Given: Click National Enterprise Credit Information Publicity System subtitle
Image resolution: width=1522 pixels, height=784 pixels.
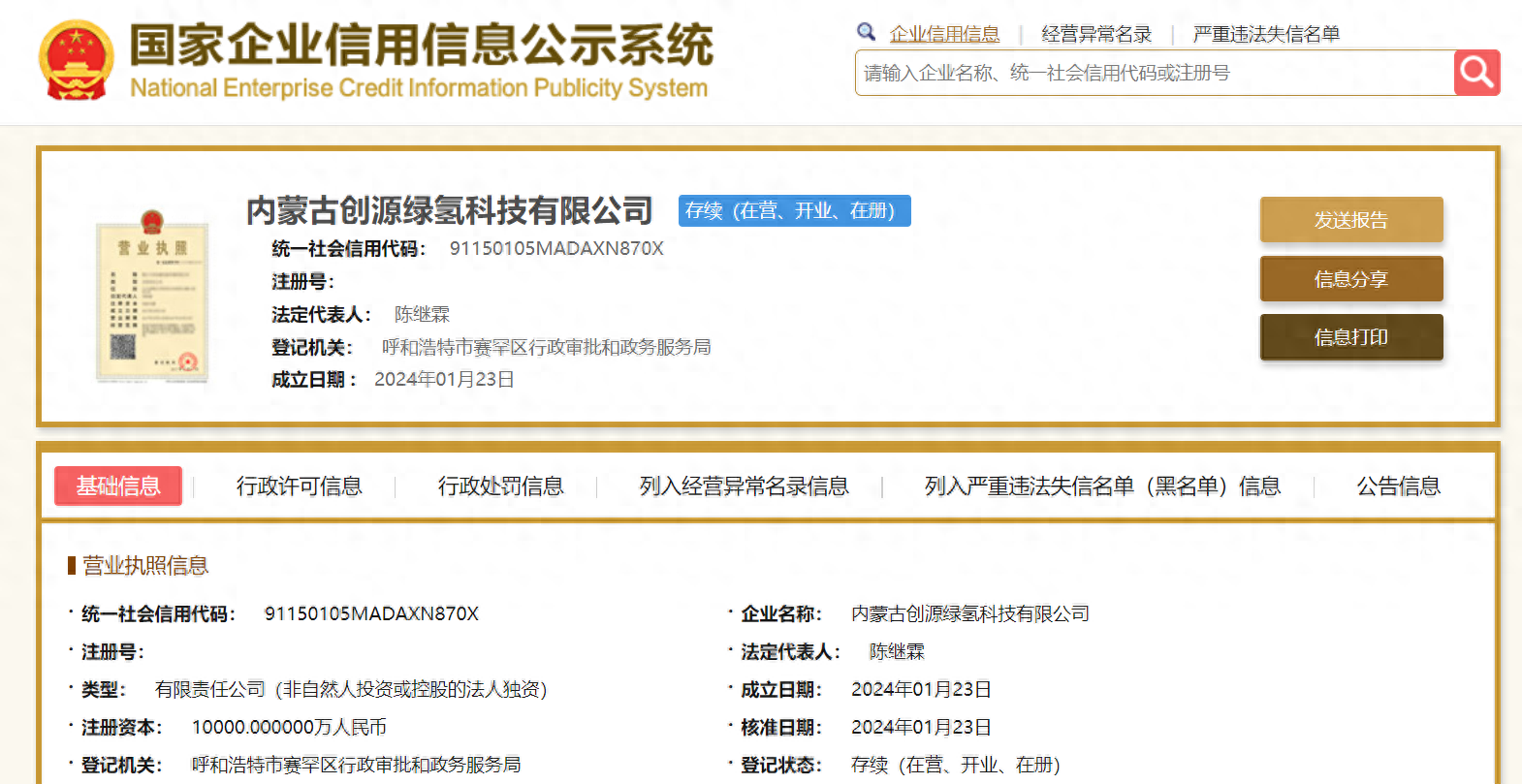Looking at the screenshot, I should 419,88.
